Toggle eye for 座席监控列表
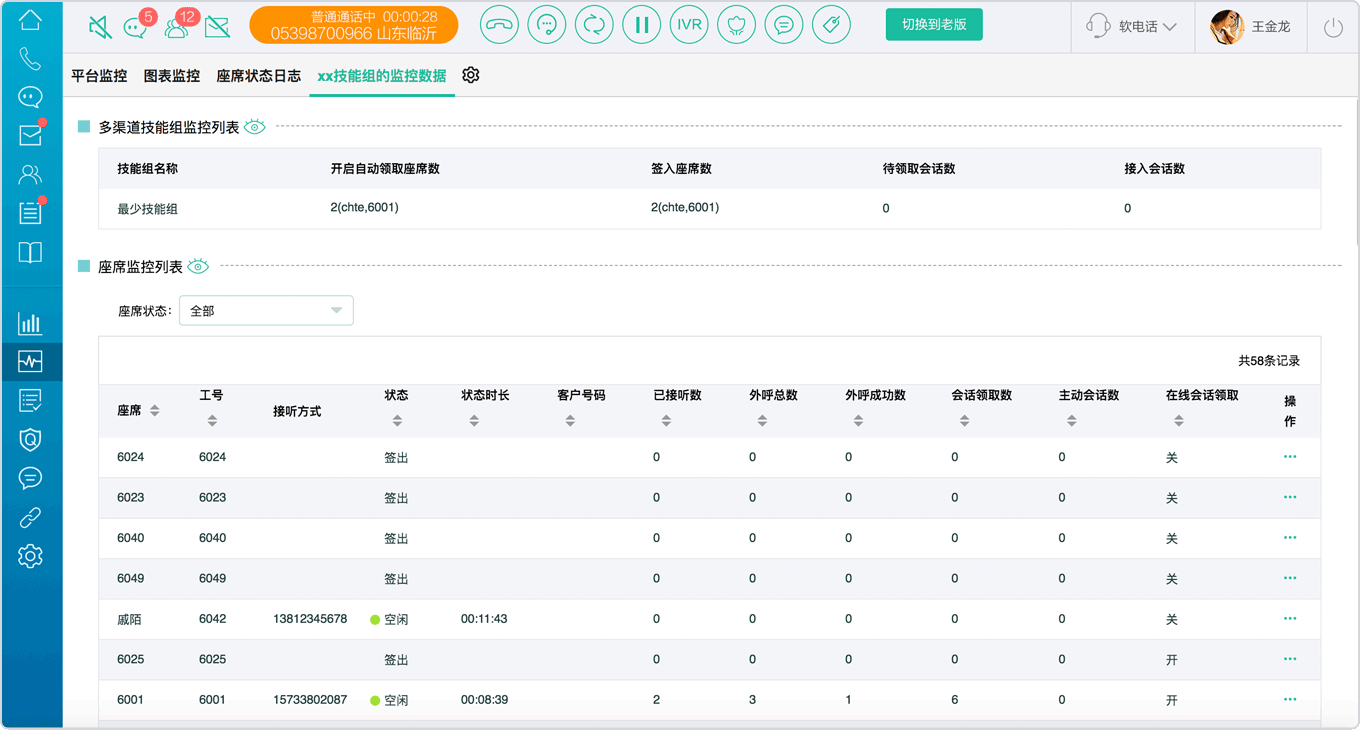The width and height of the screenshot is (1360, 730). 198,267
